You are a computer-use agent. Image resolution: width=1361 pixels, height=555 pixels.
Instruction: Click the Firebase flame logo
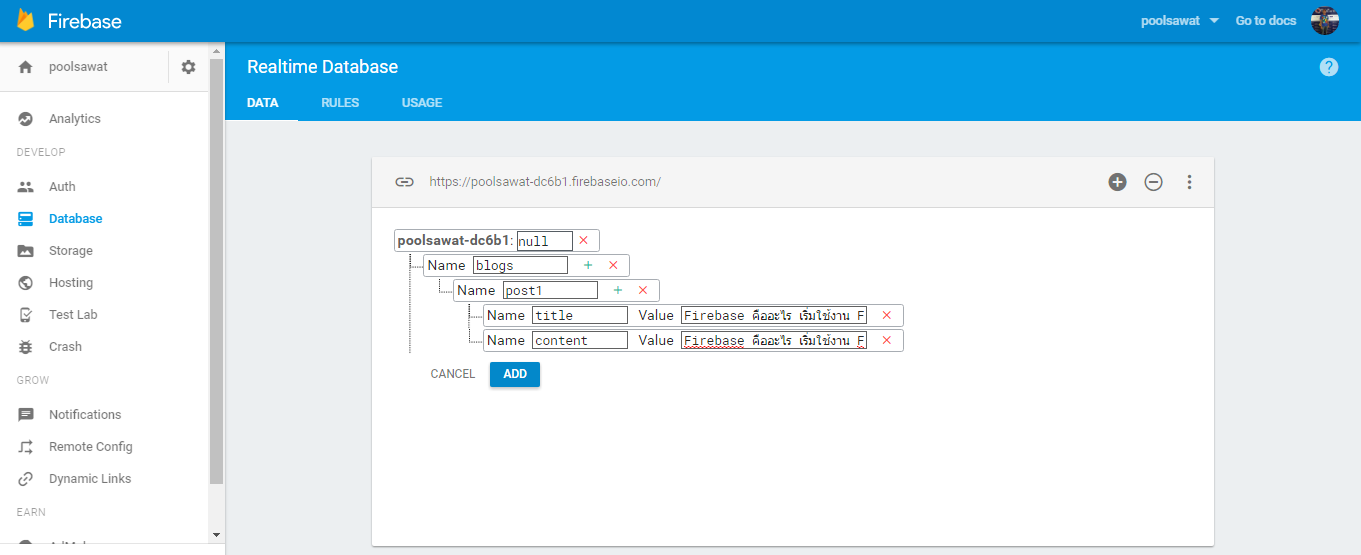26,20
